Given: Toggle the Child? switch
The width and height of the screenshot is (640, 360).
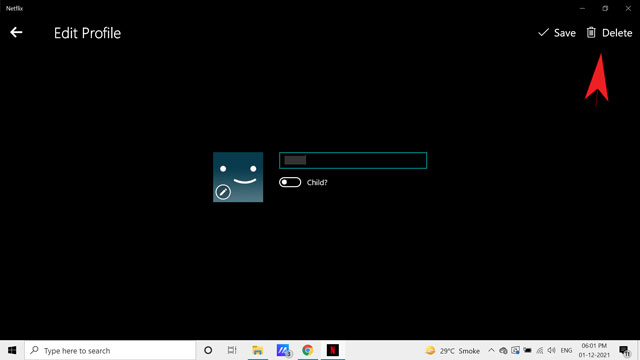Looking at the screenshot, I should pyautogui.click(x=290, y=182).
